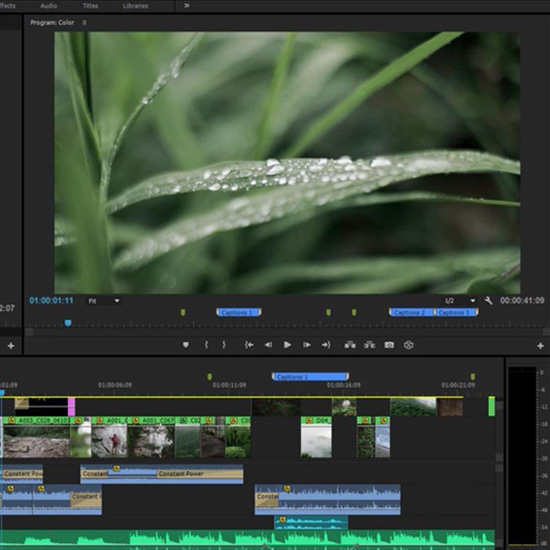This screenshot has width=550, height=550.
Task: Select the Captions 1 marker span in the timeline ruler
Action: (x=310, y=377)
